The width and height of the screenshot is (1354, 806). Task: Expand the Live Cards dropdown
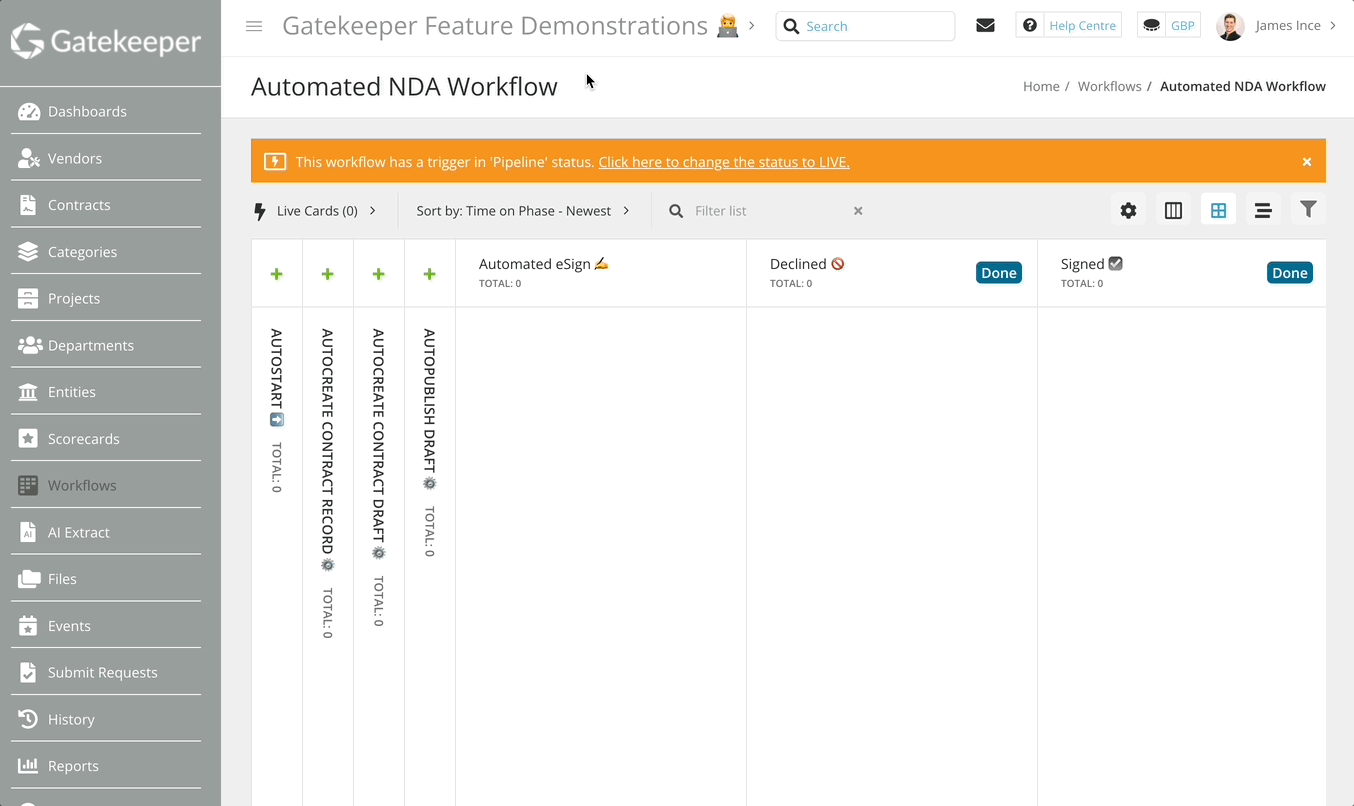tap(316, 210)
